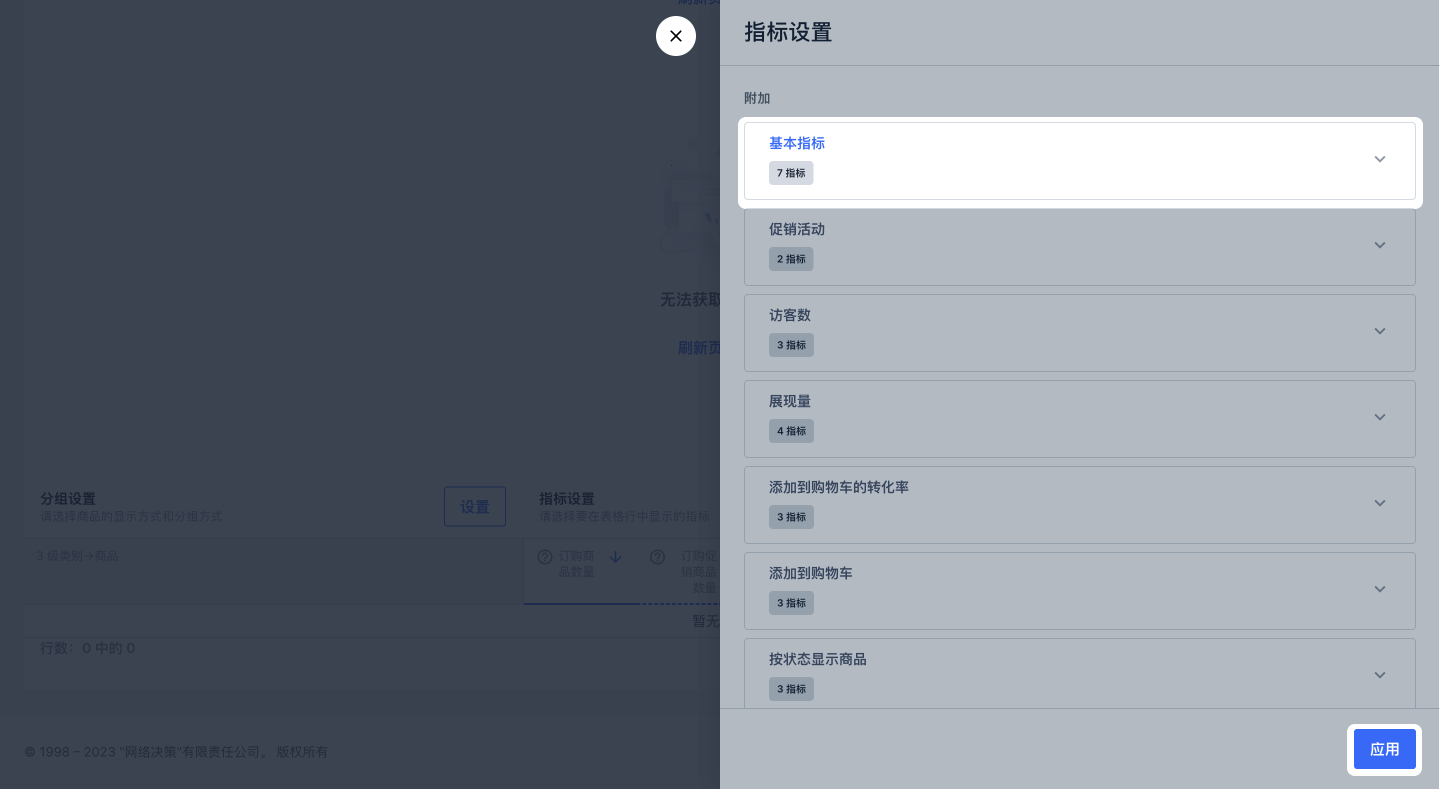This screenshot has width=1442, height=789.
Task: Close the 指标设置 panel with the X button
Action: coord(676,36)
